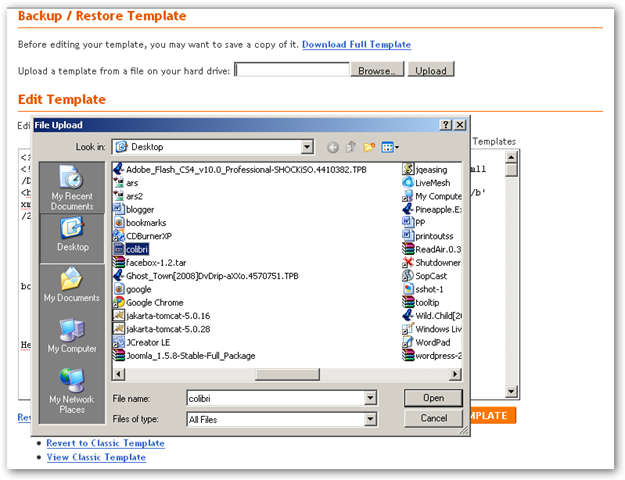The width and height of the screenshot is (625, 480).
Task: Select jakarta-tomcat-5.0.16 folder
Action: pos(161,316)
